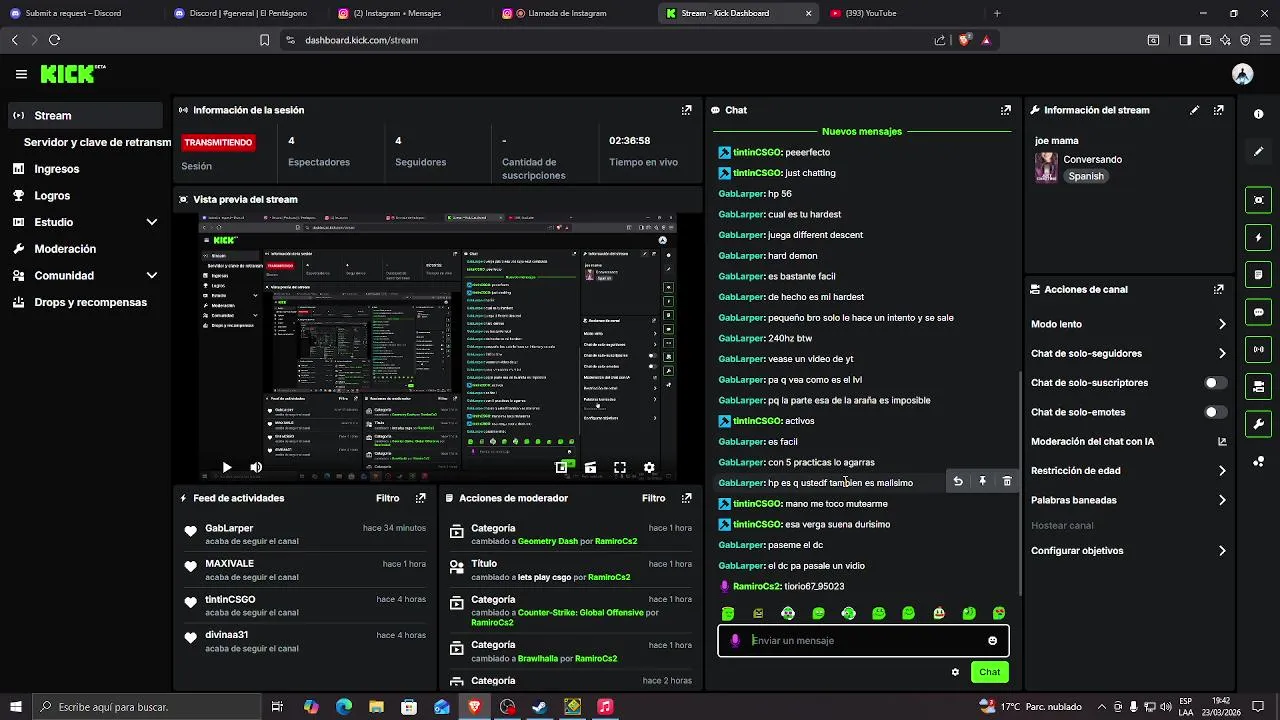The height and width of the screenshot is (720, 1280).
Task: Toggle Chat de solo-emotes switch
Action: (x=1215, y=412)
